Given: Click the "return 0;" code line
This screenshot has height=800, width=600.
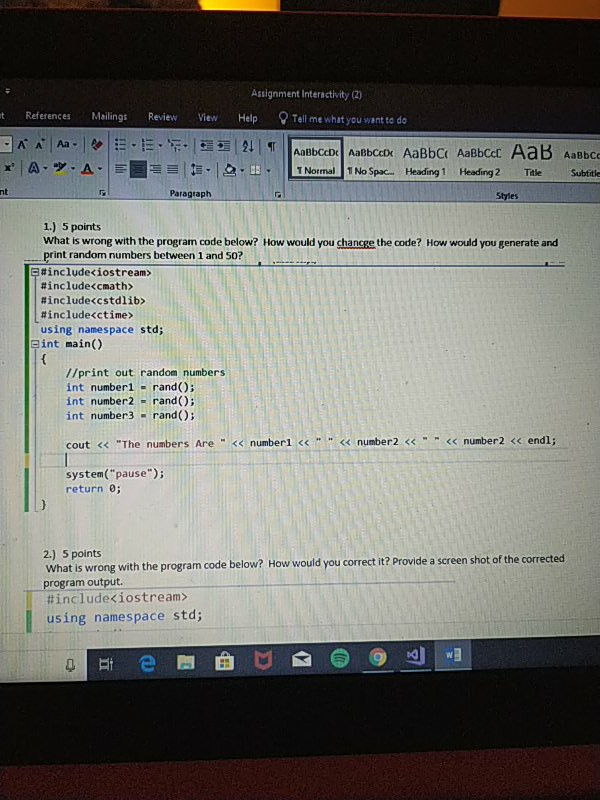Looking at the screenshot, I should tap(93, 489).
